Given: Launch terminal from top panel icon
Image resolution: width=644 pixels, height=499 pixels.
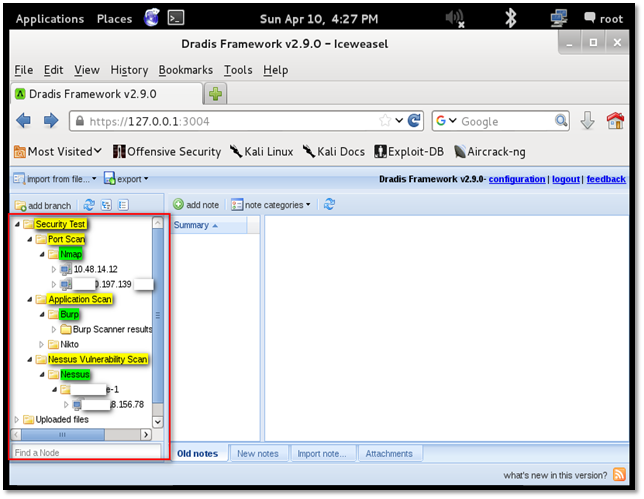Looking at the screenshot, I should coord(176,18).
